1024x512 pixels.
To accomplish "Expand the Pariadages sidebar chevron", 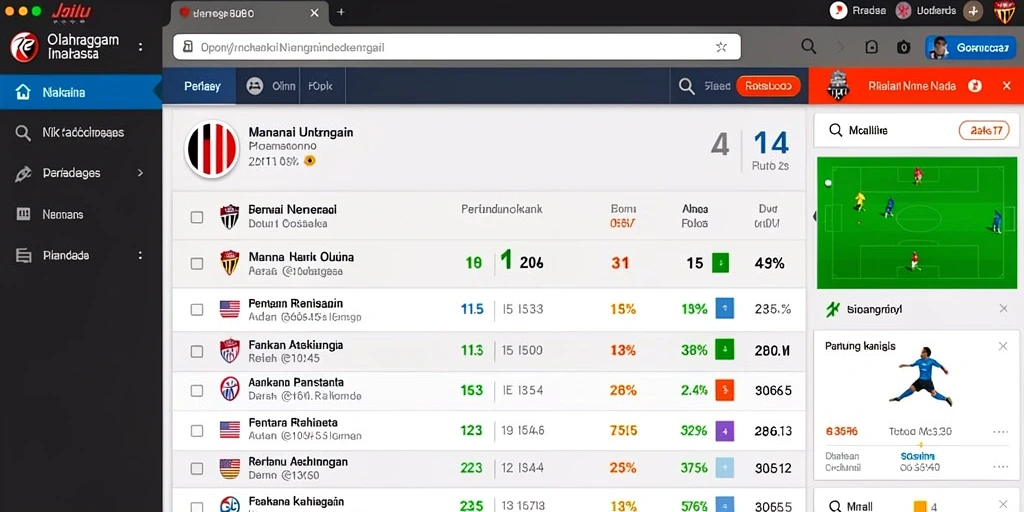I will [140, 173].
